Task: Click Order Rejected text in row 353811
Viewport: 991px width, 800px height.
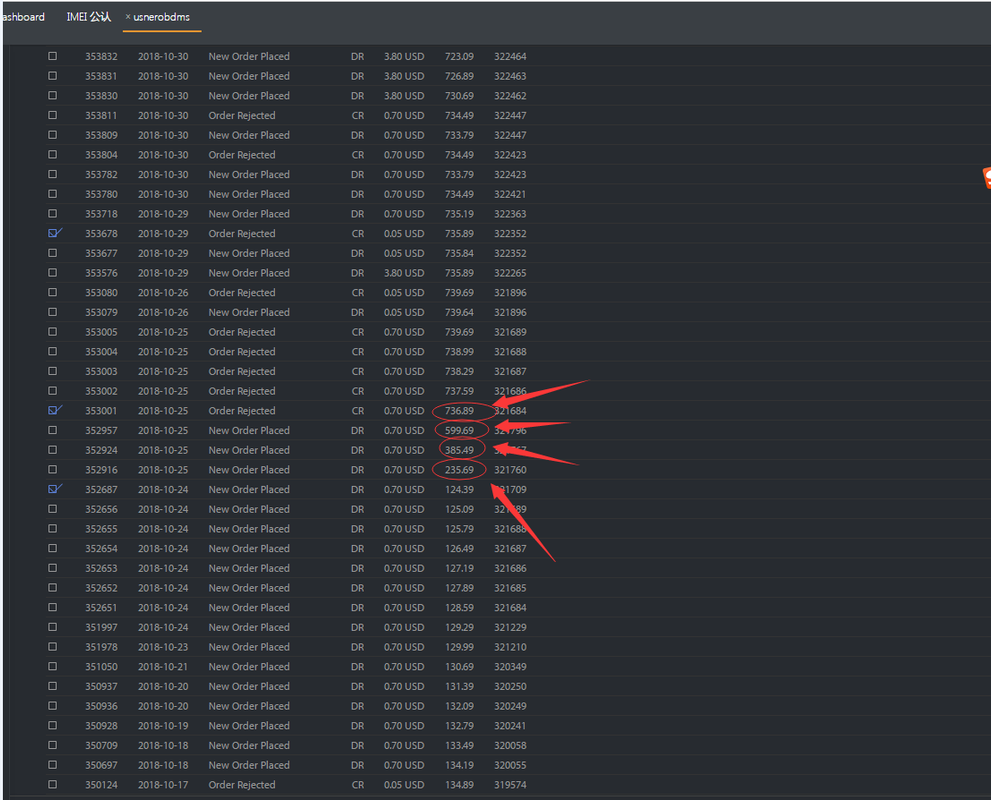Action: (242, 116)
